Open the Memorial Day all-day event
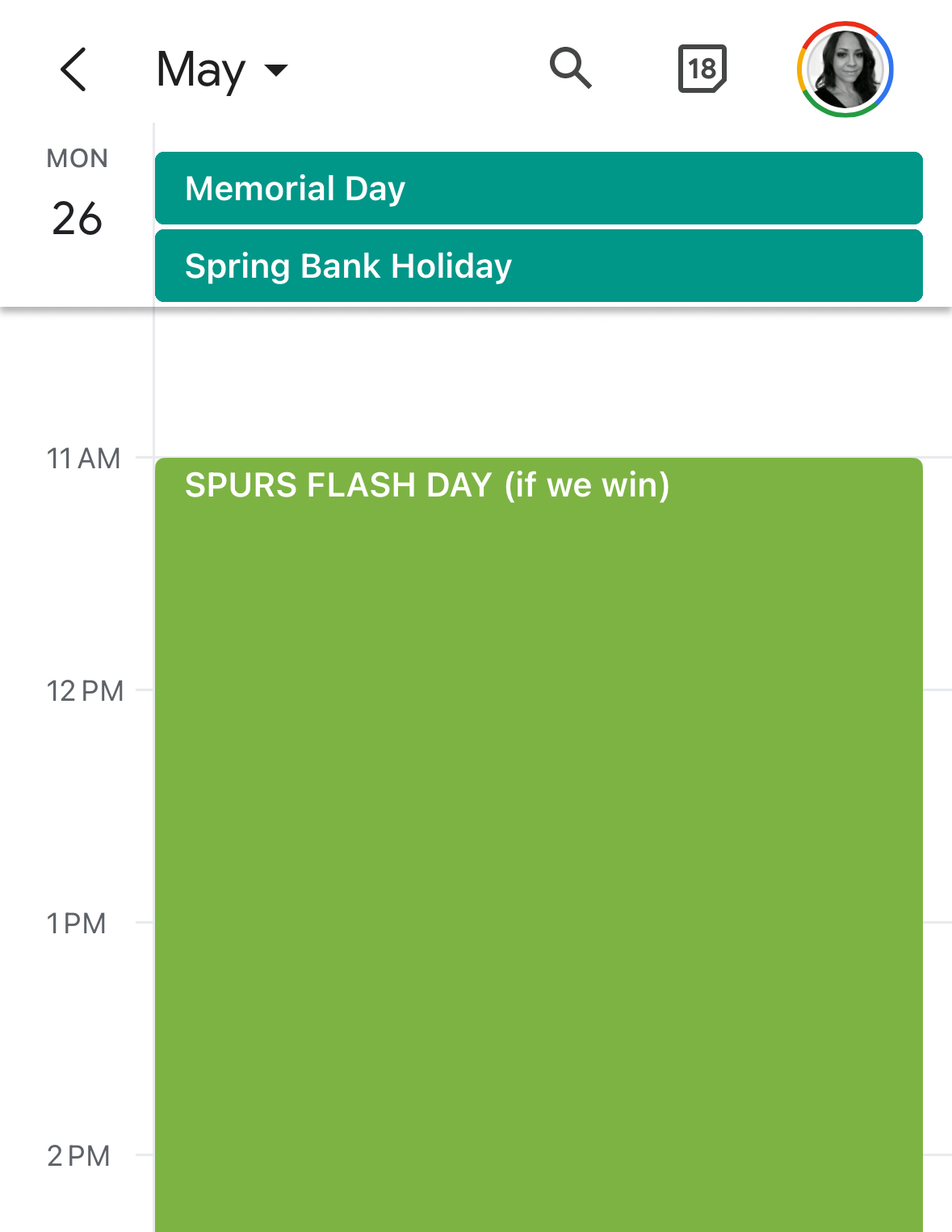Image resolution: width=952 pixels, height=1232 pixels. point(538,188)
